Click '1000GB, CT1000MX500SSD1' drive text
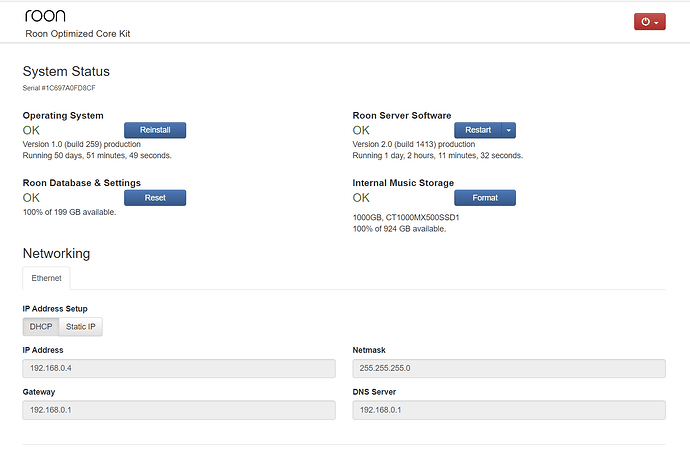This screenshot has height=454, width=690. point(406,217)
